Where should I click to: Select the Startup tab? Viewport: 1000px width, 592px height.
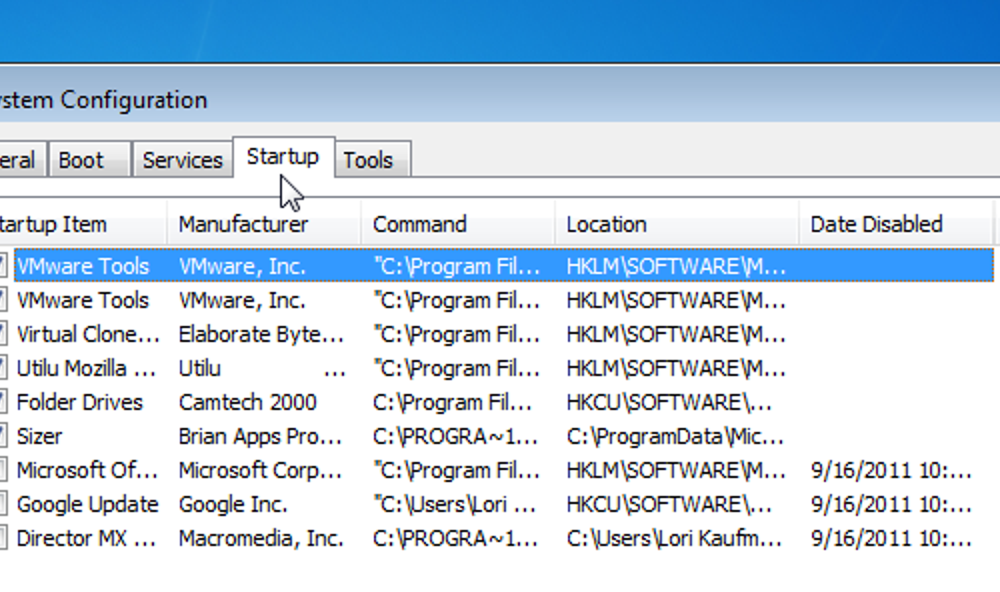(x=283, y=155)
